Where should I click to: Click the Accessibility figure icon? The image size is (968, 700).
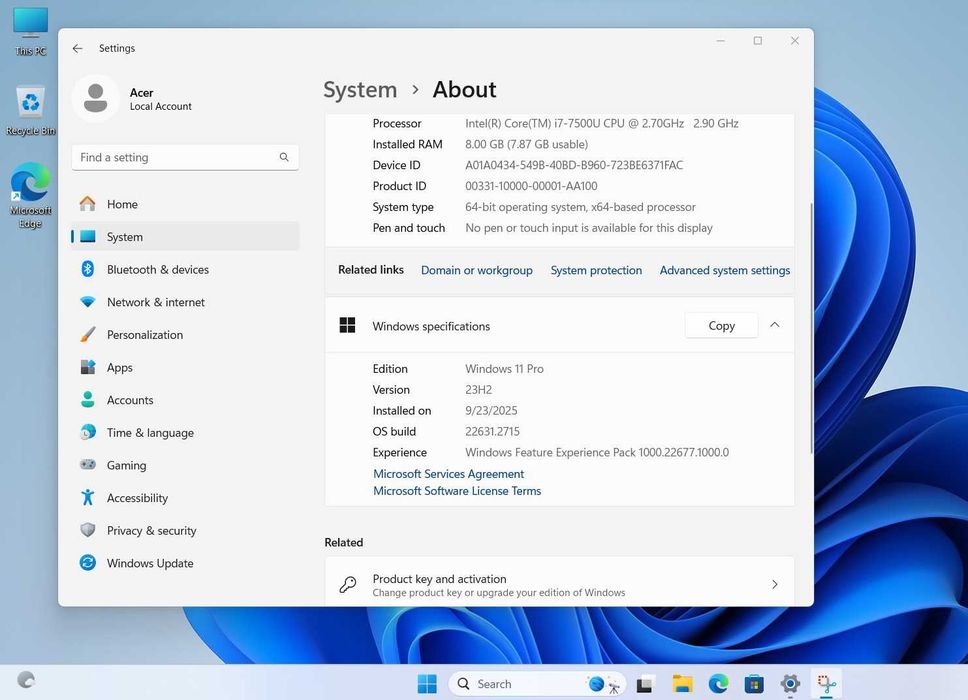pyautogui.click(x=88, y=497)
